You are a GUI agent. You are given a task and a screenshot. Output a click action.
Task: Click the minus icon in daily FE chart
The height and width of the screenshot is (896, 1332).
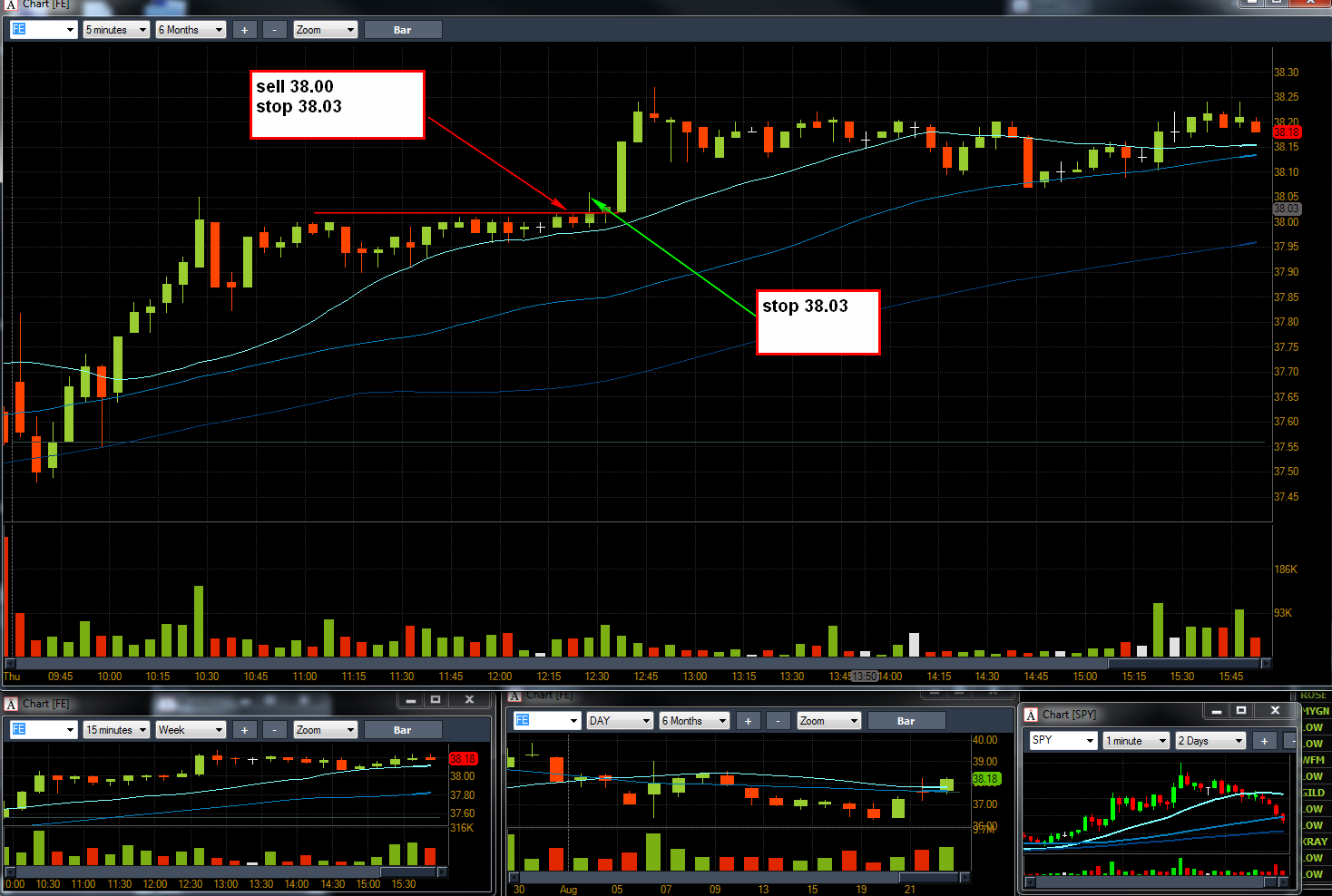(779, 721)
